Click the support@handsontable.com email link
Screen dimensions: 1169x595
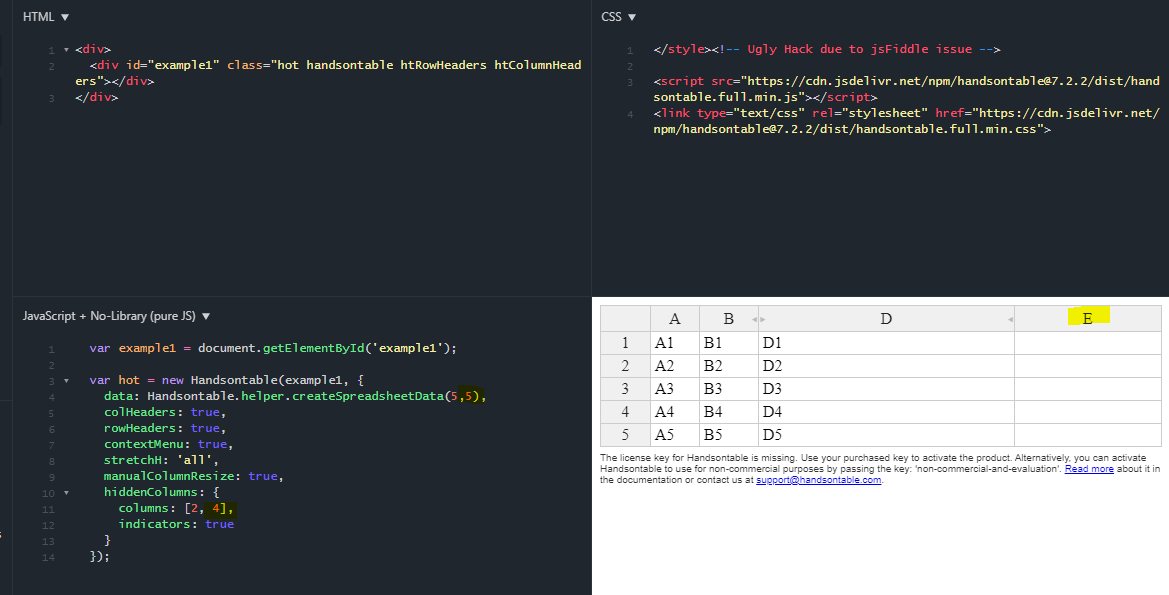(818, 480)
